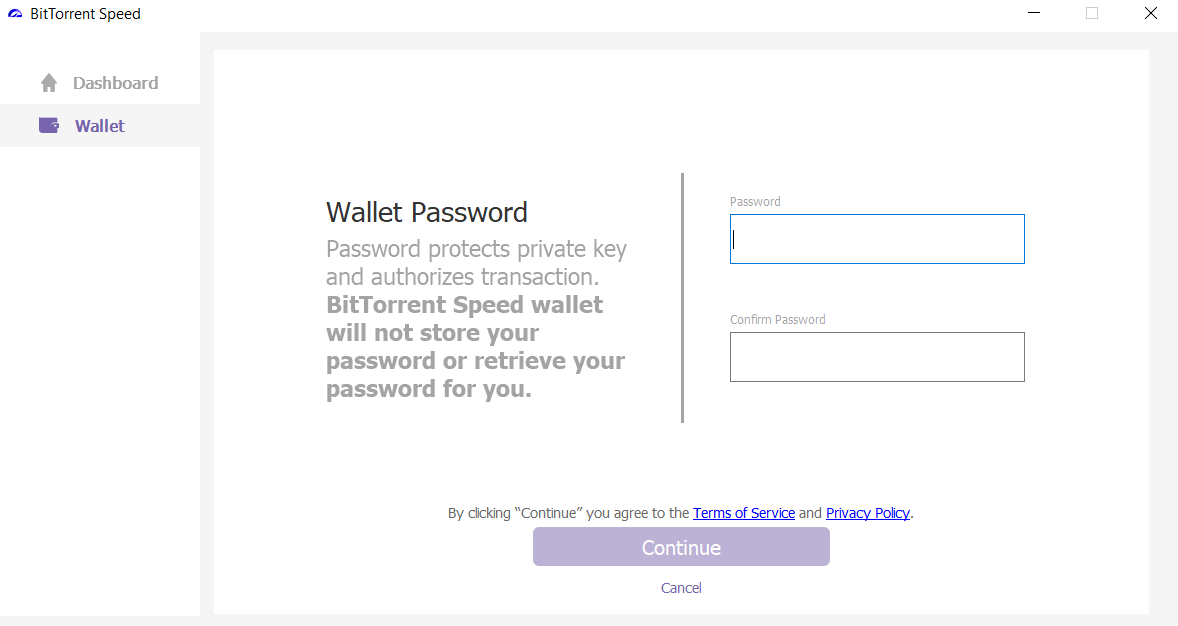Select the Wallet sidebar label
The width and height of the screenshot is (1178, 626).
tap(100, 126)
